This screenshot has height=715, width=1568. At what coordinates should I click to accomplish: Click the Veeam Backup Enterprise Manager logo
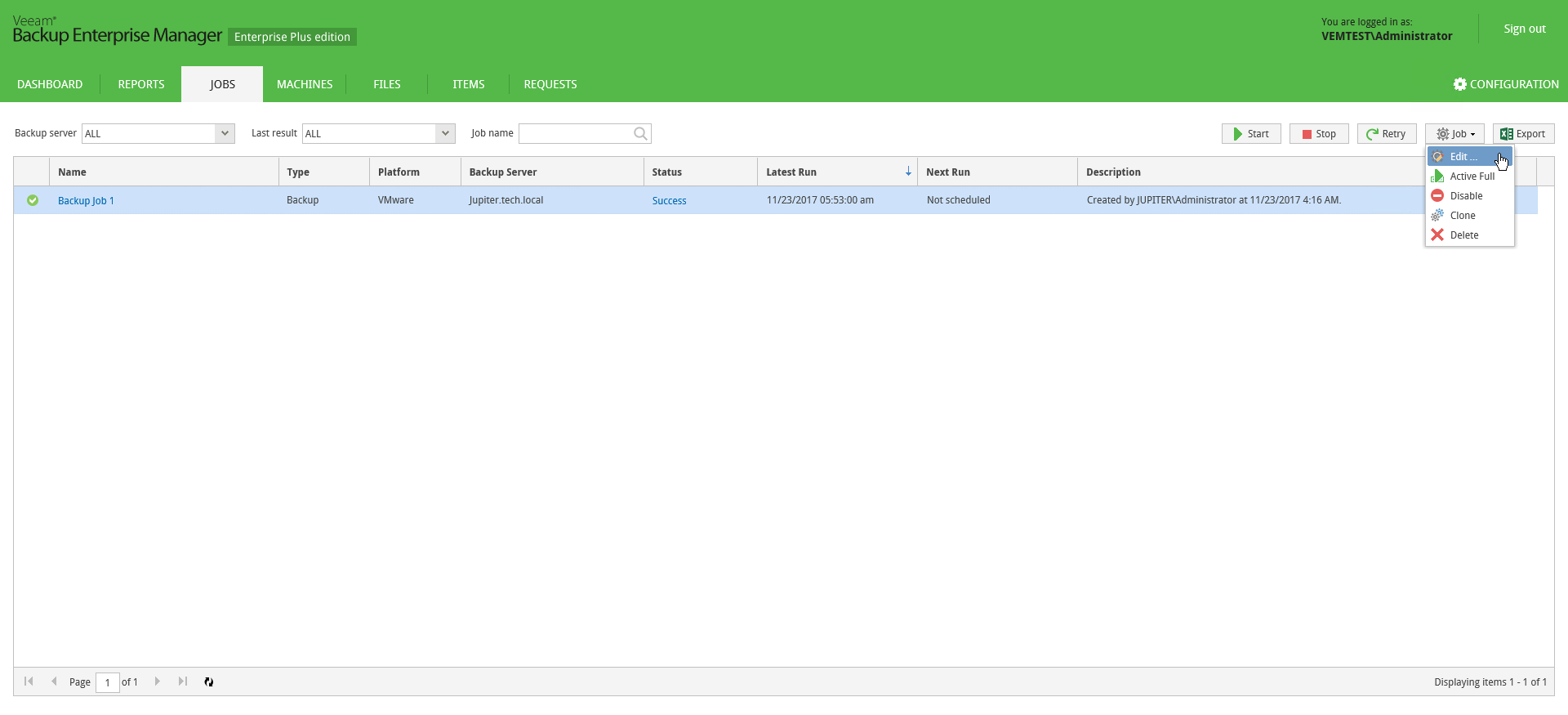click(117, 30)
